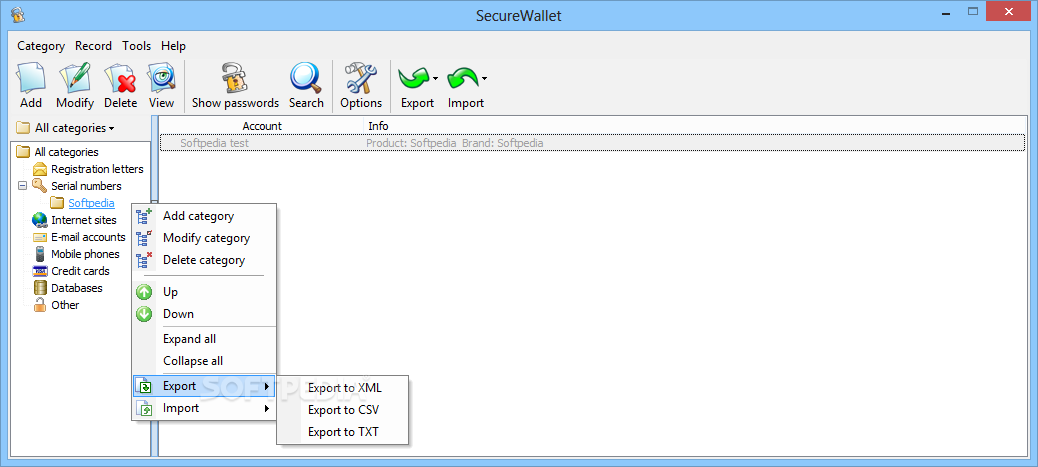Open the Export submenu entry
Screen dimensions: 1038x467
pos(204,386)
